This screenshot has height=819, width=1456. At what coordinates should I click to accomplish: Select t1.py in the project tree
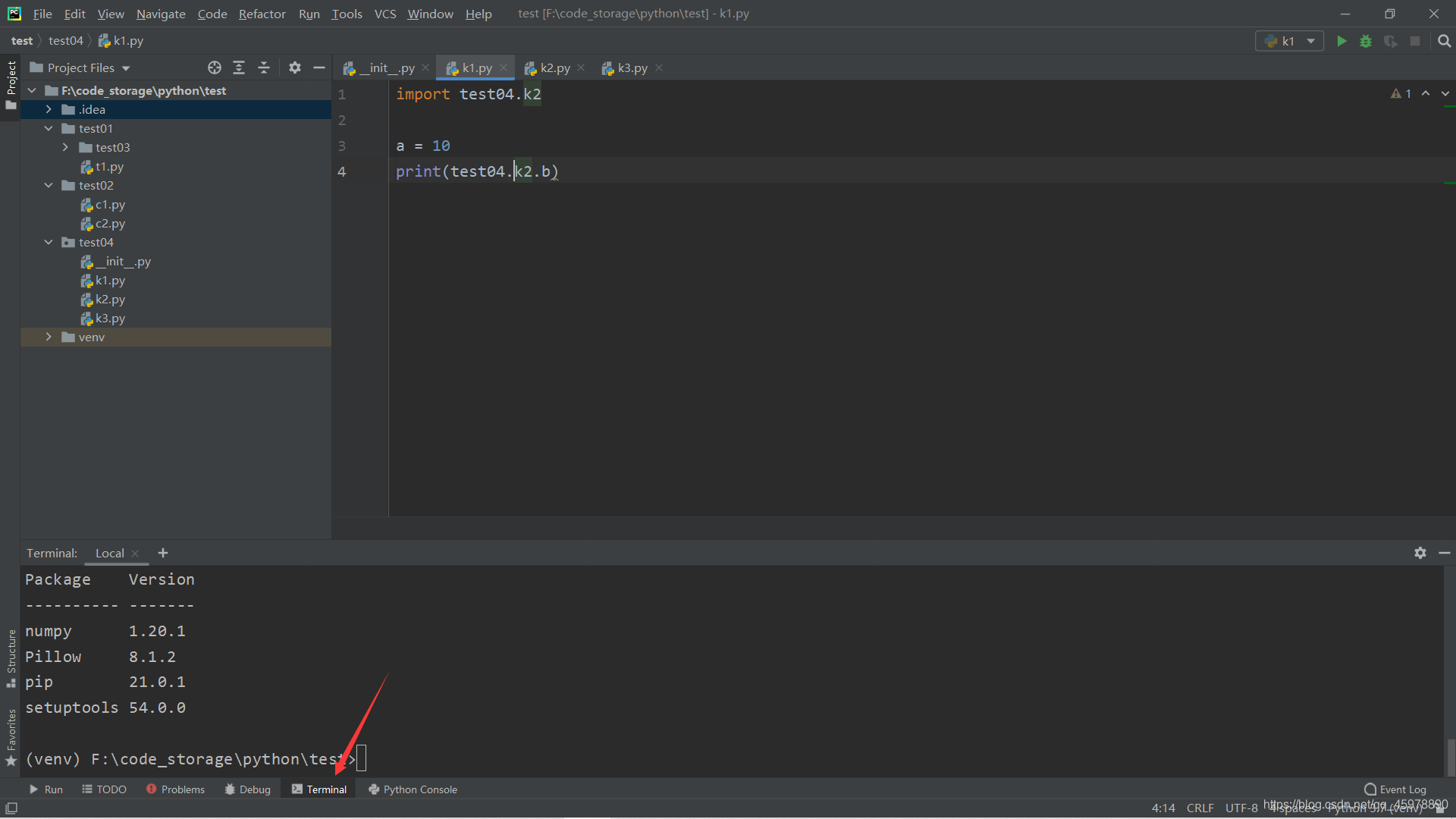coord(109,166)
